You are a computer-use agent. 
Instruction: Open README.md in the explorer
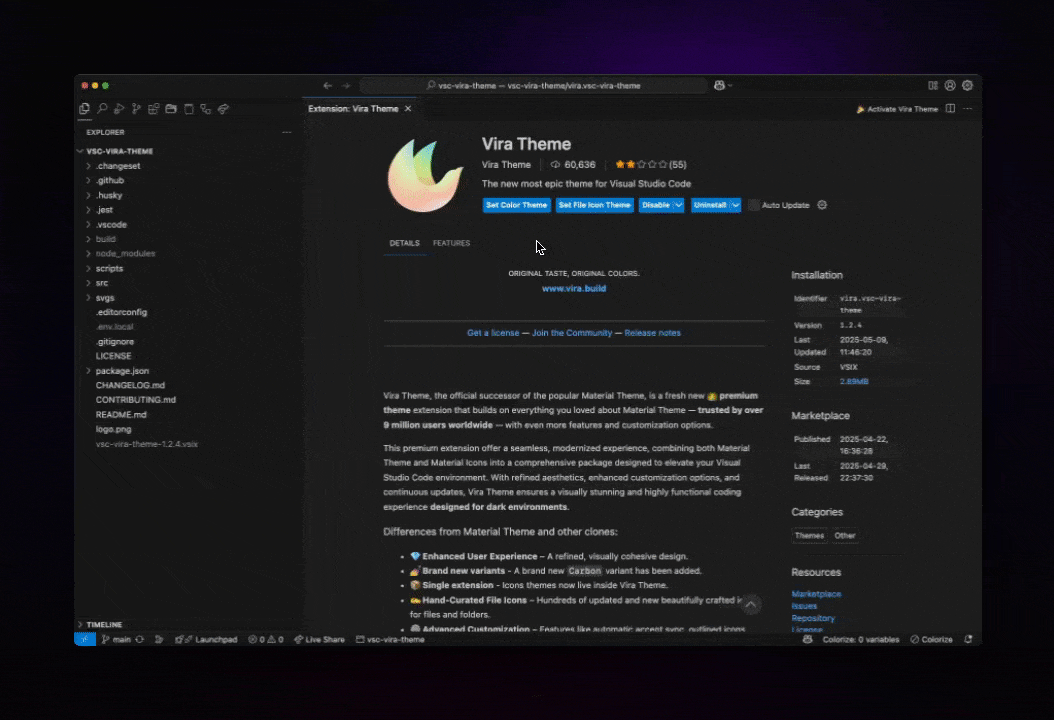(x=121, y=414)
